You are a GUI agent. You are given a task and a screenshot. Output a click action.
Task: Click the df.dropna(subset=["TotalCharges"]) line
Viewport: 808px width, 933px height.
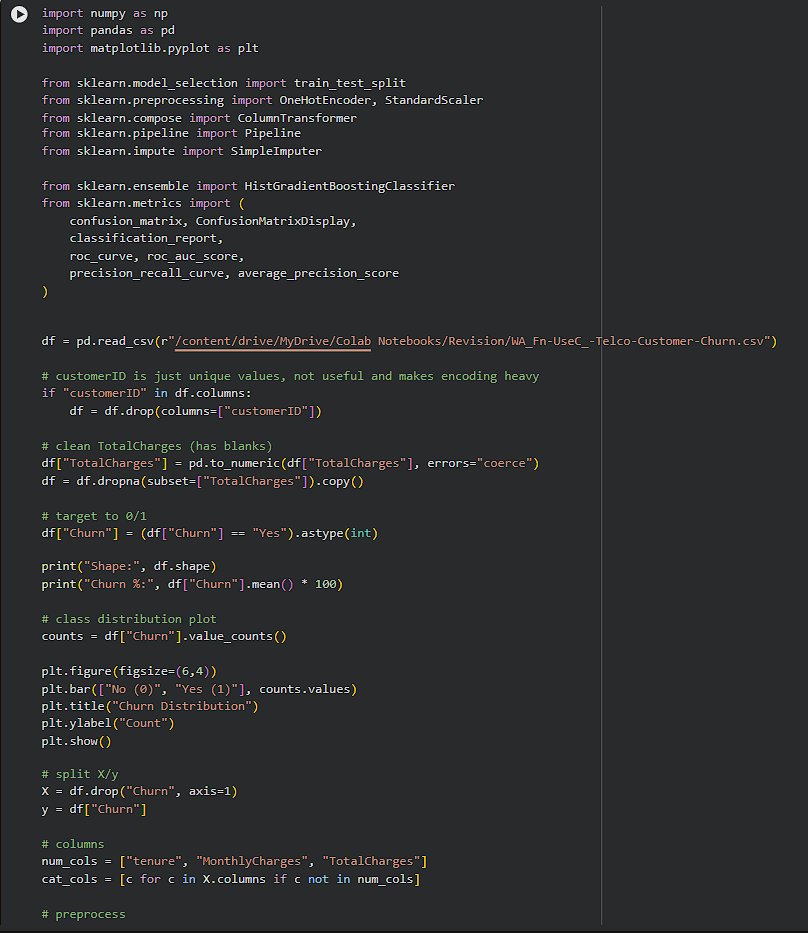(x=202, y=481)
